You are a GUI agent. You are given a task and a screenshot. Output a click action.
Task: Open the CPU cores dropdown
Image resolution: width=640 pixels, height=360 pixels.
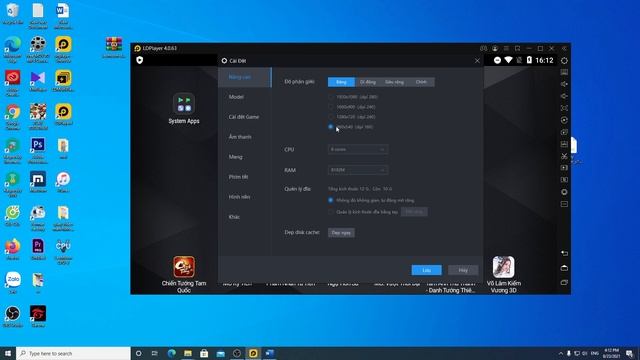[x=358, y=149]
